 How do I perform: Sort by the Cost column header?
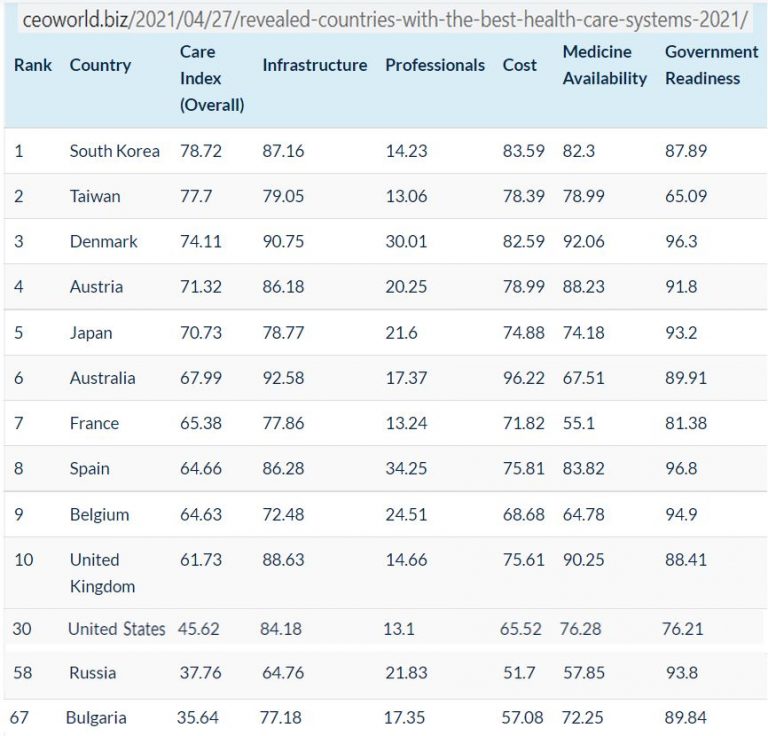[x=519, y=65]
